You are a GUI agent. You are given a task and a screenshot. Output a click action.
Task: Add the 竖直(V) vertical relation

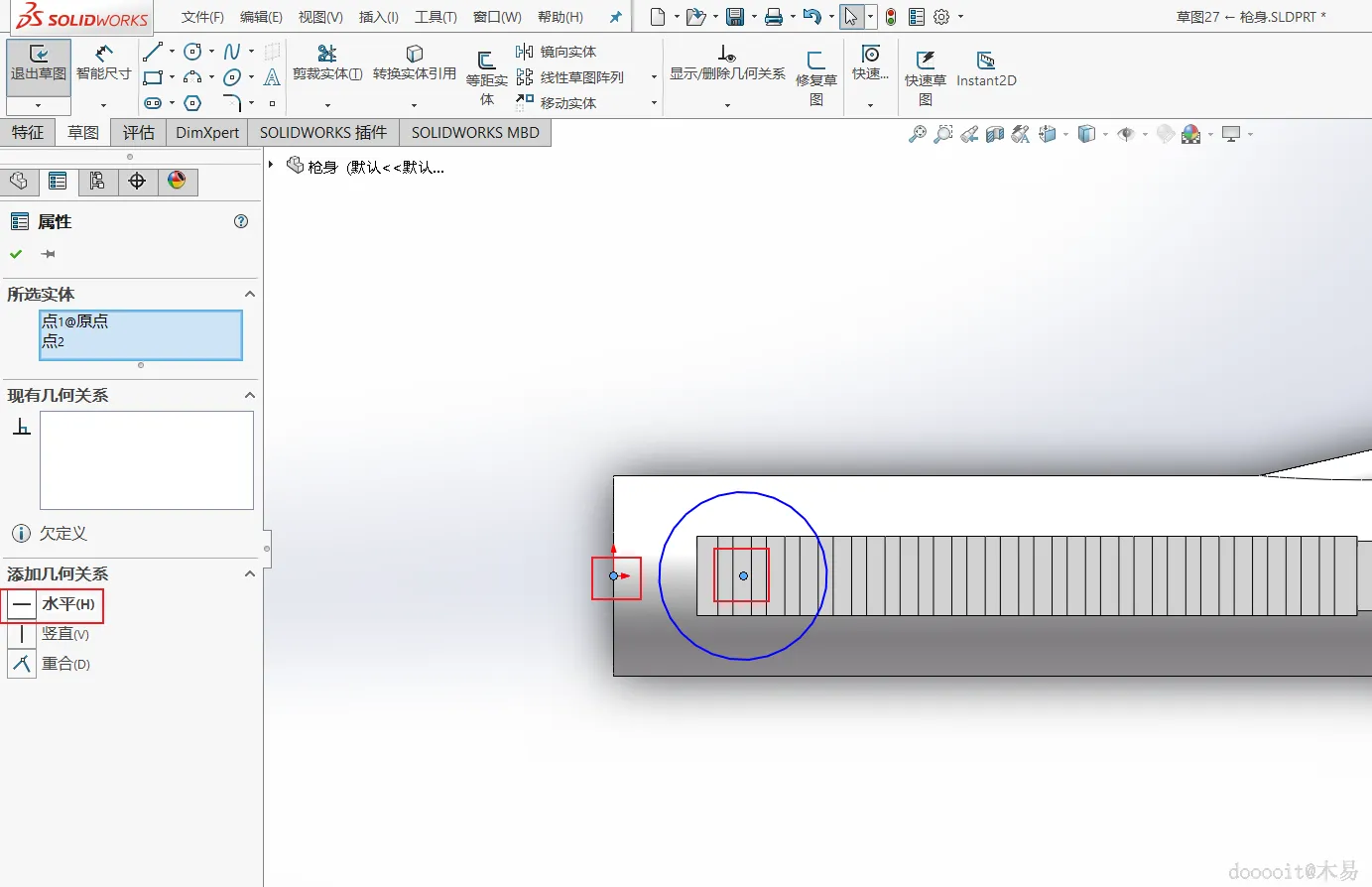tap(50, 634)
